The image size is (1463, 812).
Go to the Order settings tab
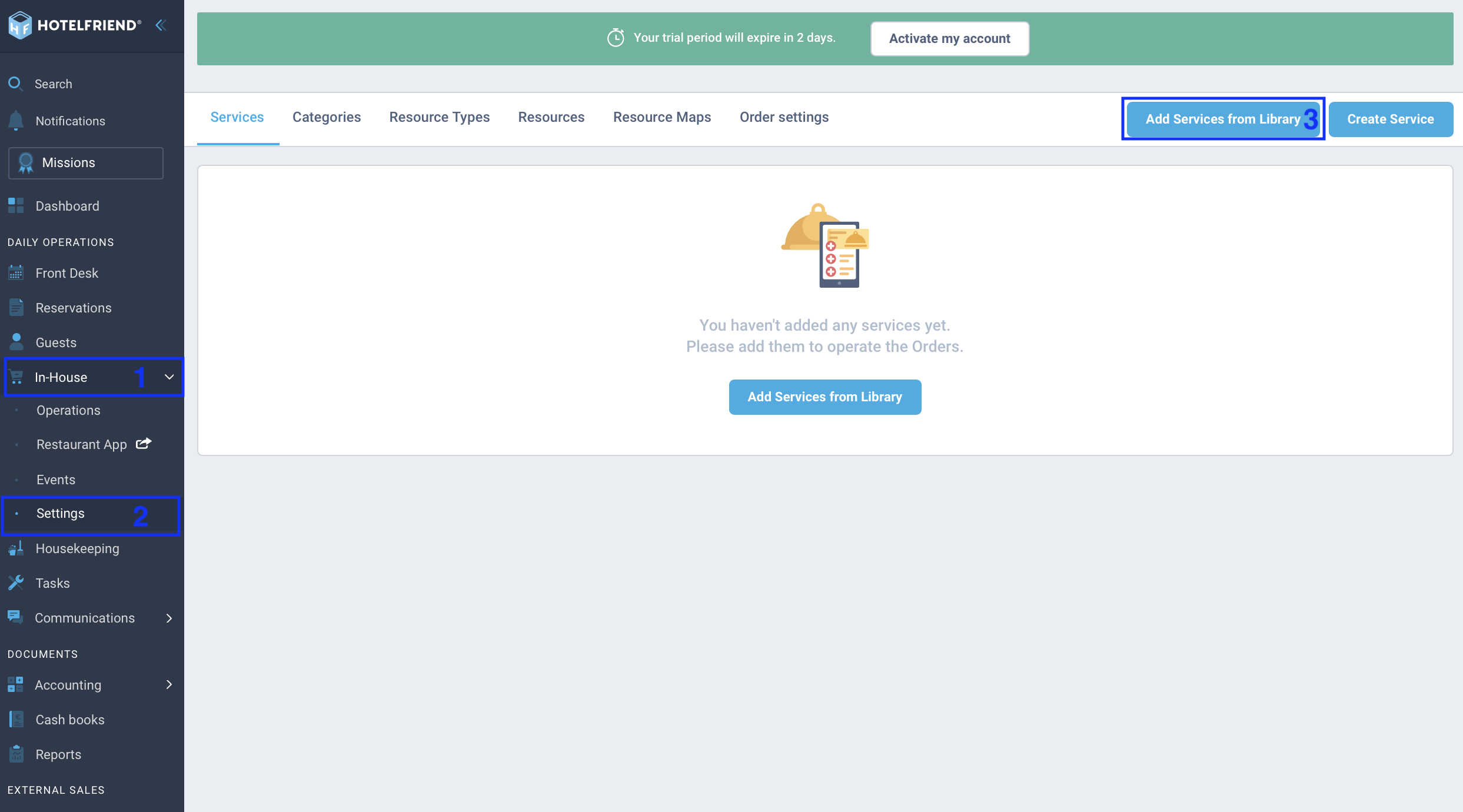point(784,117)
